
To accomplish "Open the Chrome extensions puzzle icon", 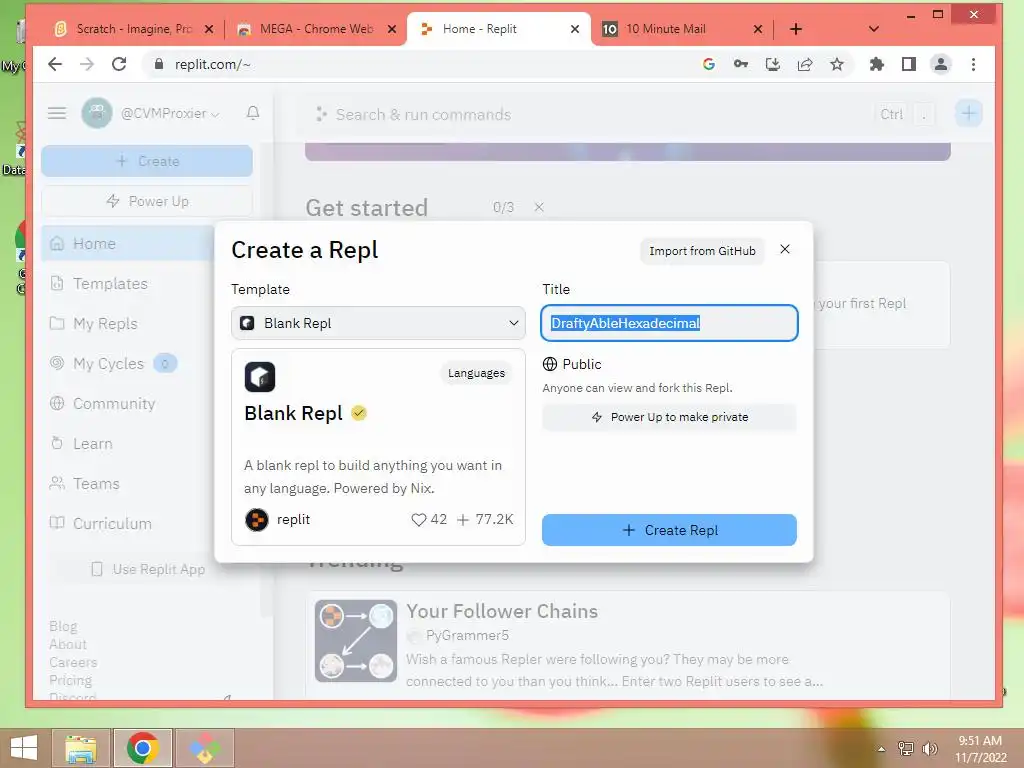I will (876, 64).
